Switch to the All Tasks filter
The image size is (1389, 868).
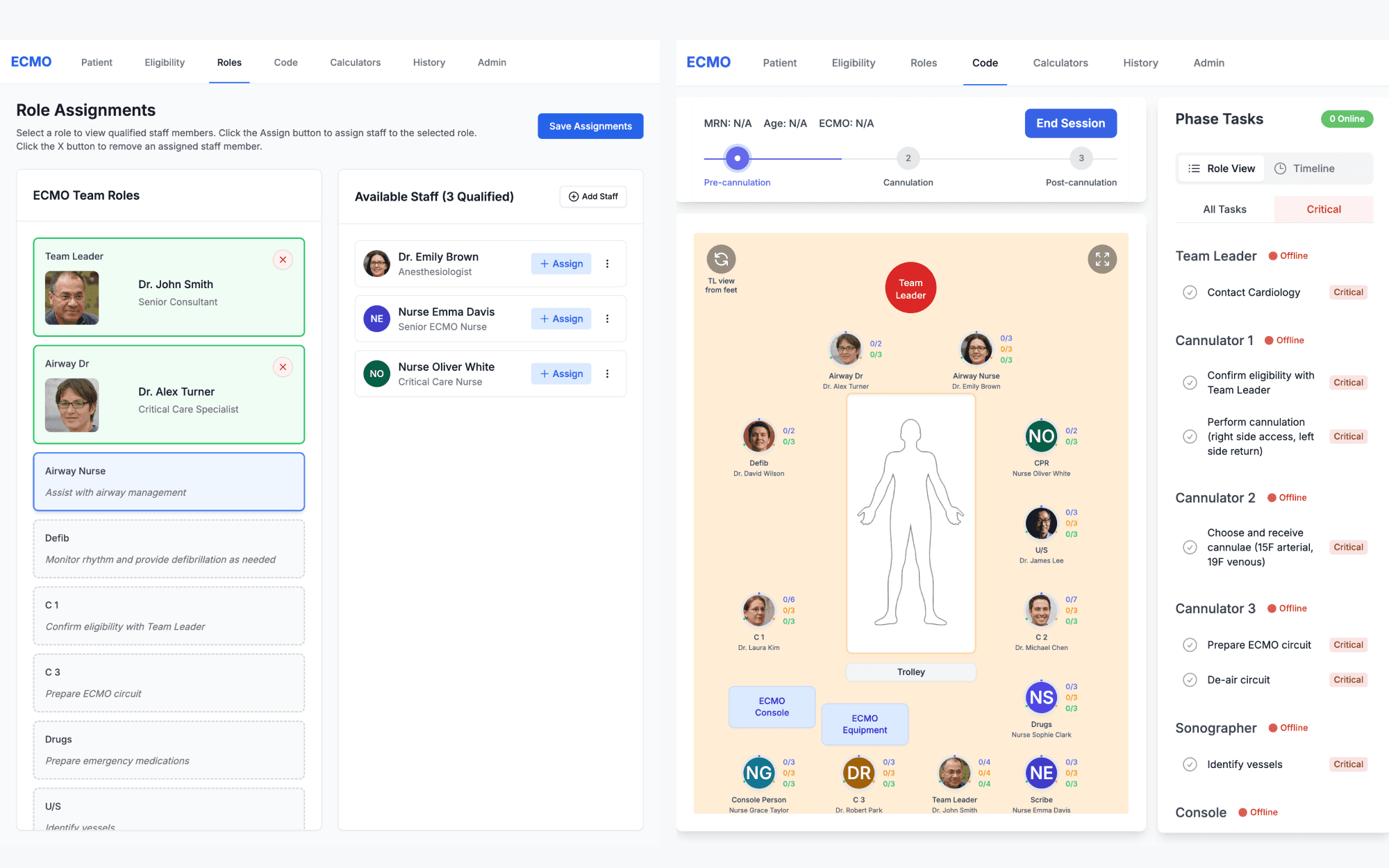1224,209
